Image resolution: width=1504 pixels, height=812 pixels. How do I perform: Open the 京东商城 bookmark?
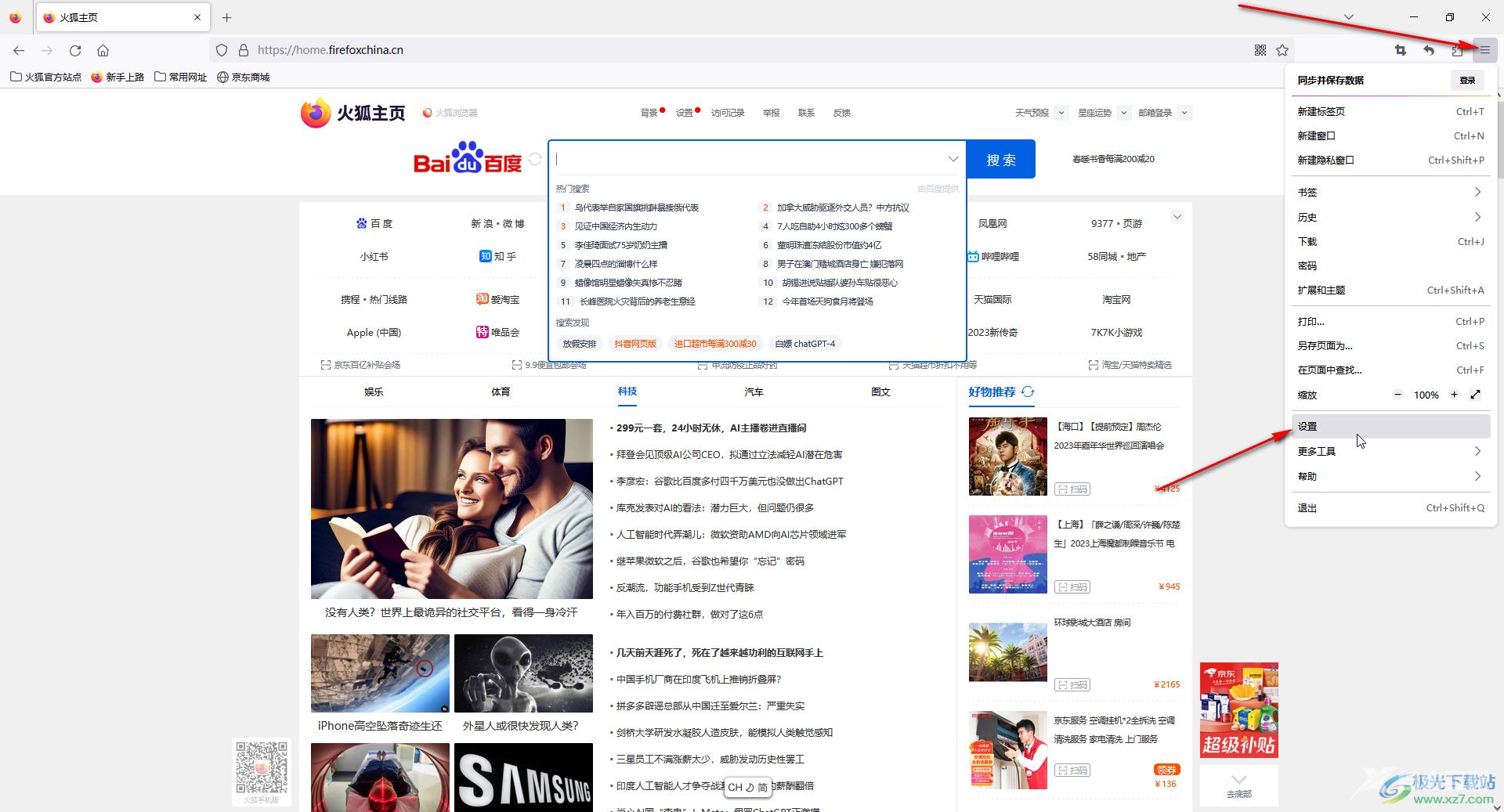(x=244, y=77)
